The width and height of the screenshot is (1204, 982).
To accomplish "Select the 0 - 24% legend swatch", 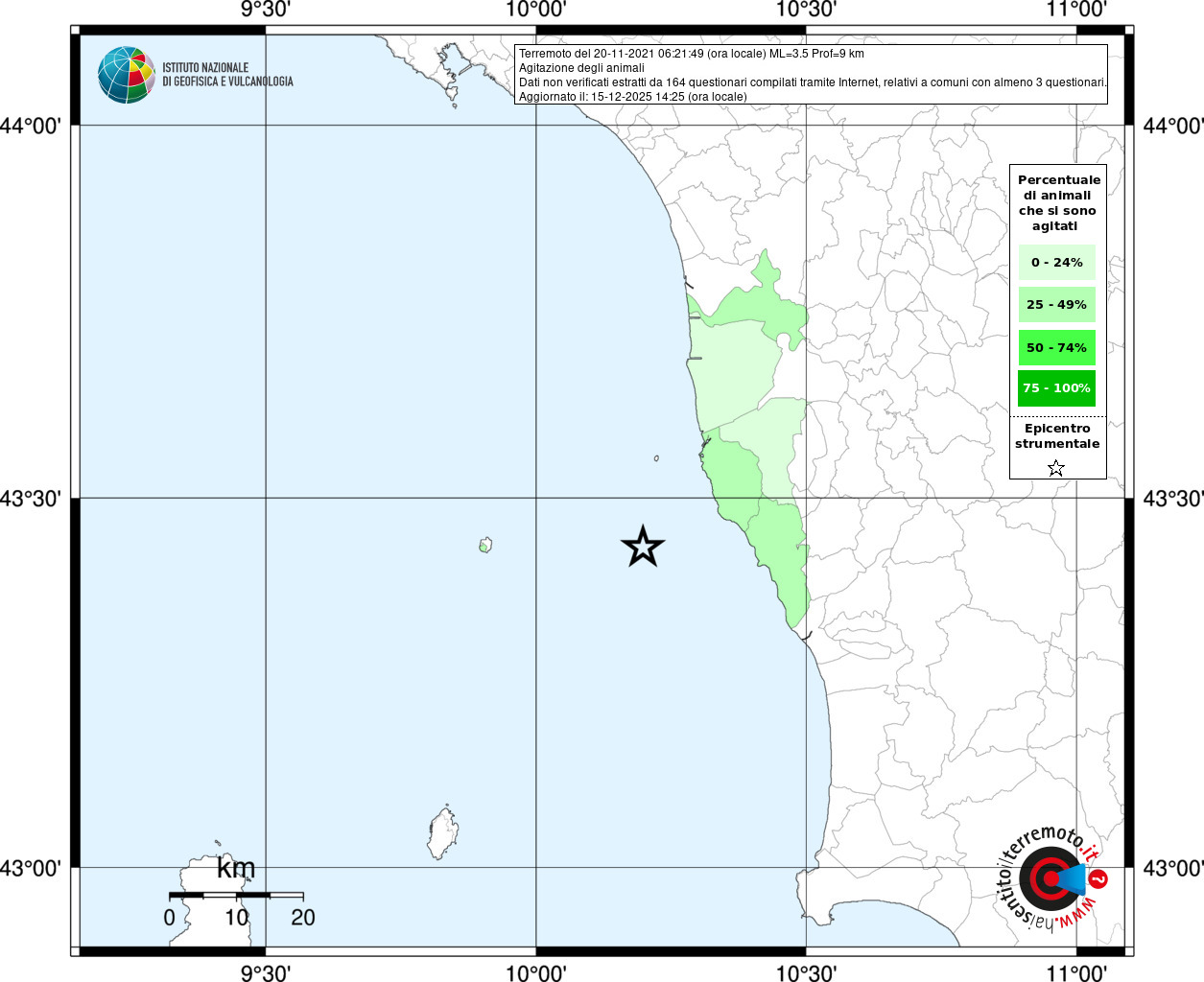I will pos(1056,262).
